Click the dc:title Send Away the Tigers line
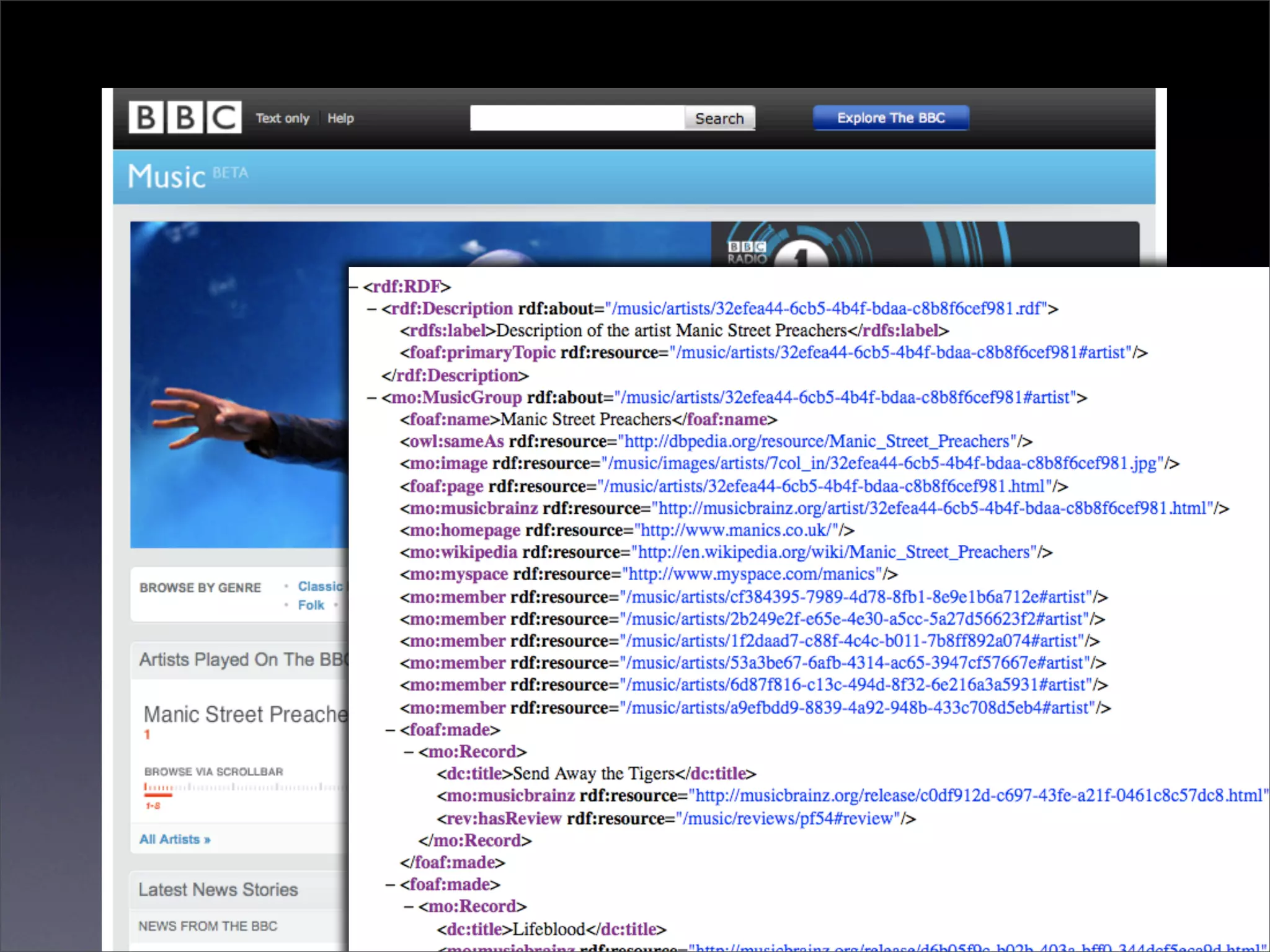Screen dimensions: 1270x952 pyautogui.click(x=597, y=774)
